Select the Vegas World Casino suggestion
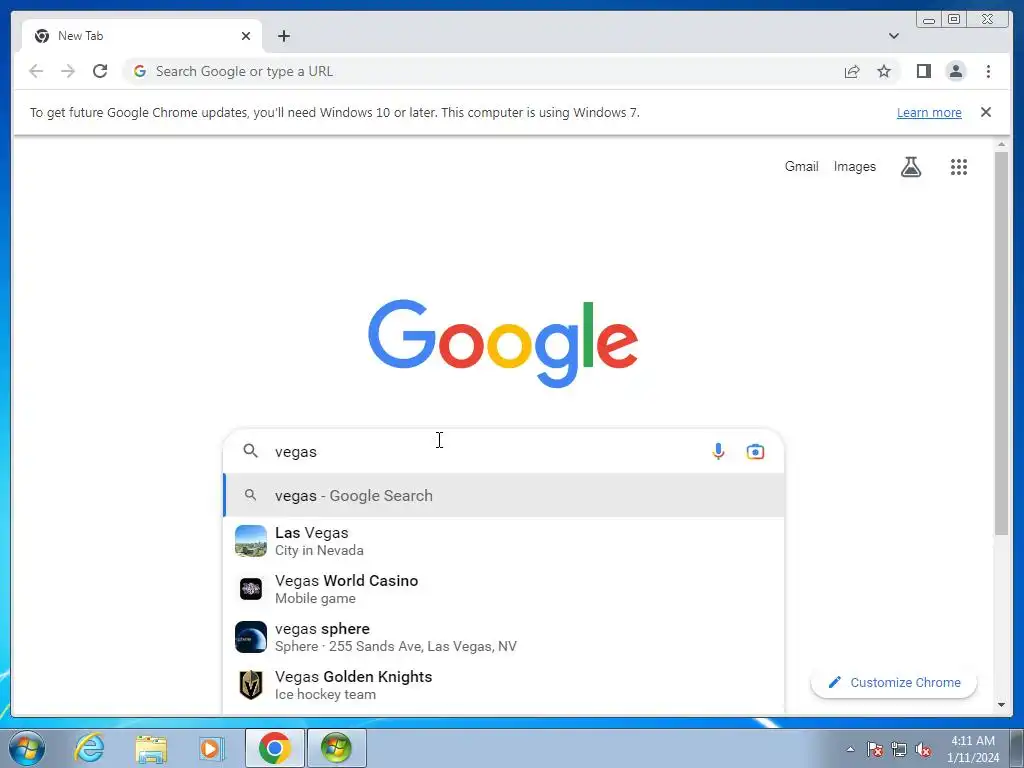The height and width of the screenshot is (768, 1024). [504, 589]
